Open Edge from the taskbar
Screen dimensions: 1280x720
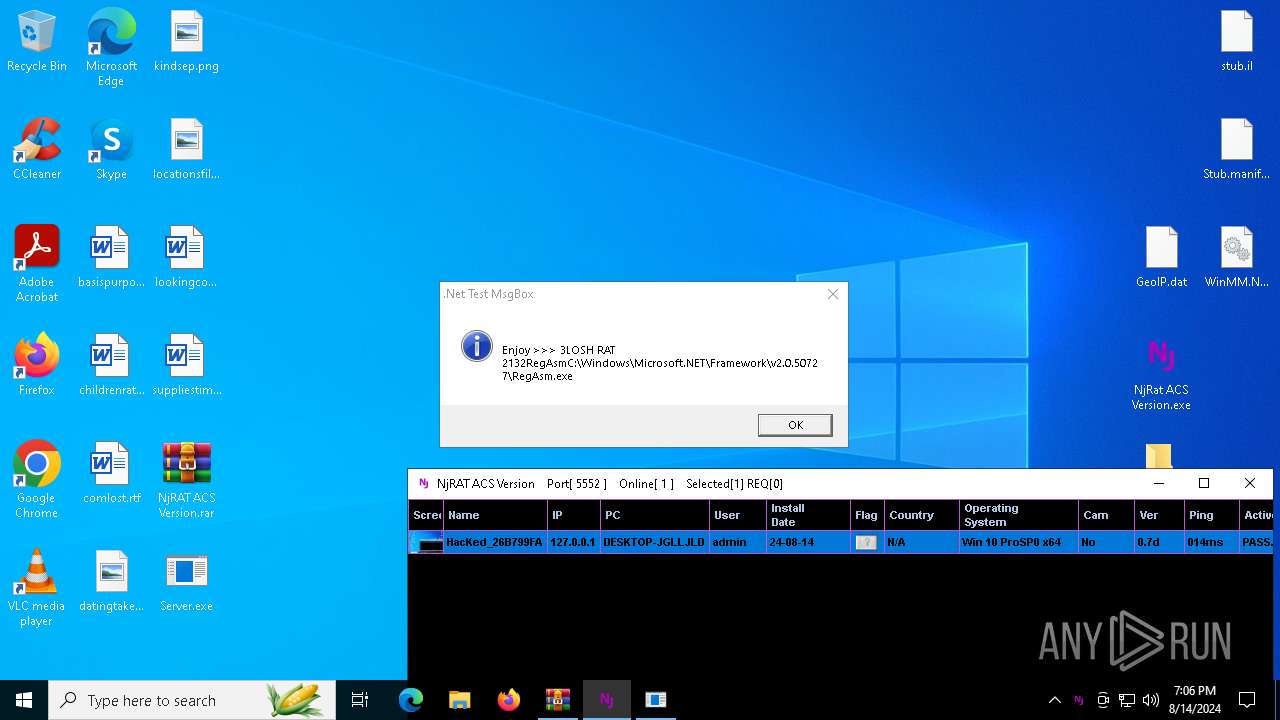point(411,700)
